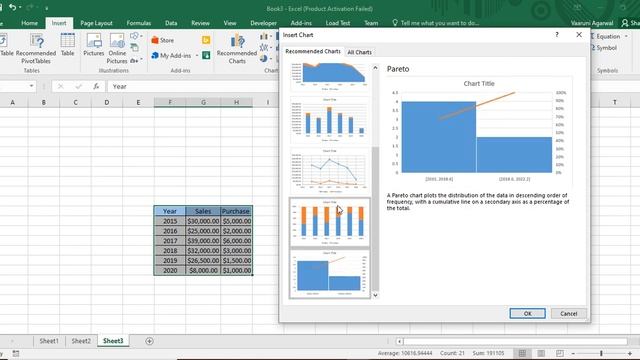Switch to Sheet2
640x360 pixels.
(x=81, y=341)
